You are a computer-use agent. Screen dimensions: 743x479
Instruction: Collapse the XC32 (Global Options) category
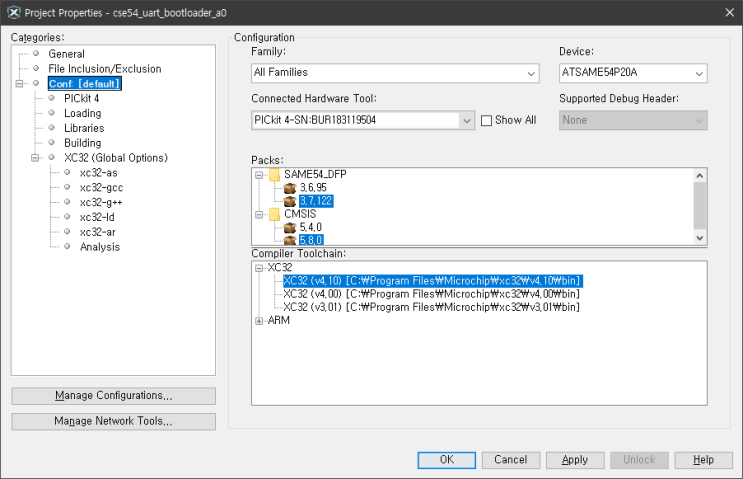36,158
